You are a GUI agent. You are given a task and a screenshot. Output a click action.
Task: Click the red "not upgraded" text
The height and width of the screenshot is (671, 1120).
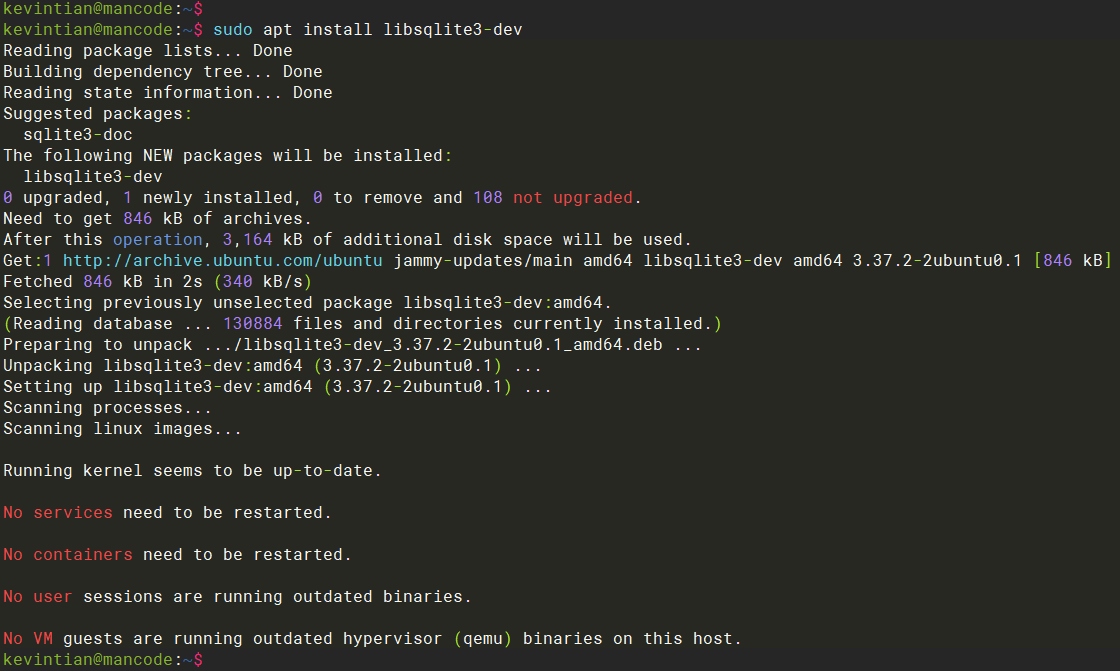tap(573, 197)
